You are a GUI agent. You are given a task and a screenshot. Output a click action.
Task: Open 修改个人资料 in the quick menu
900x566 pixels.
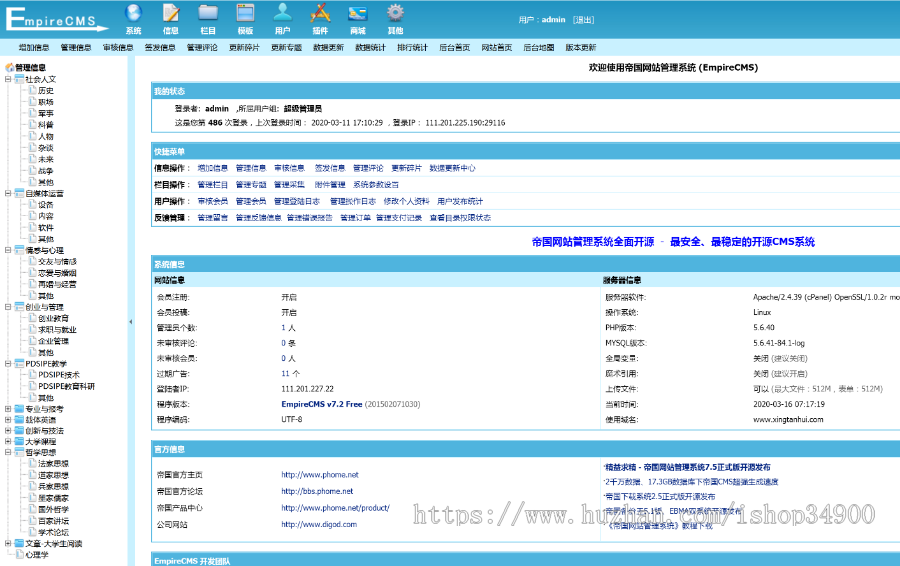(406, 201)
